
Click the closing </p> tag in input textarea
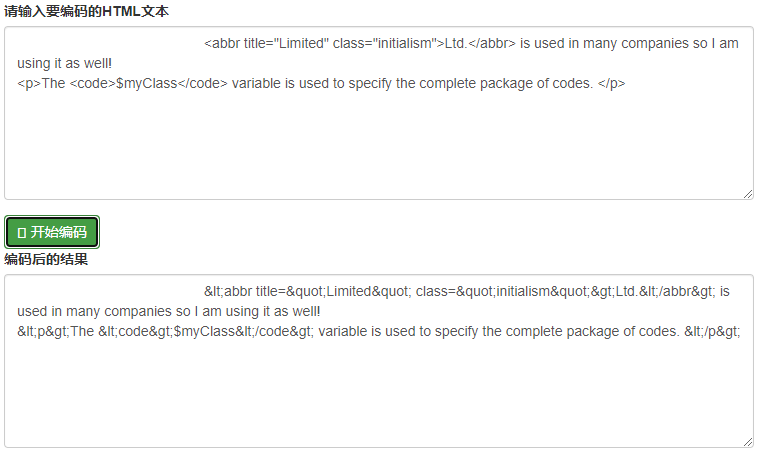pos(611,84)
